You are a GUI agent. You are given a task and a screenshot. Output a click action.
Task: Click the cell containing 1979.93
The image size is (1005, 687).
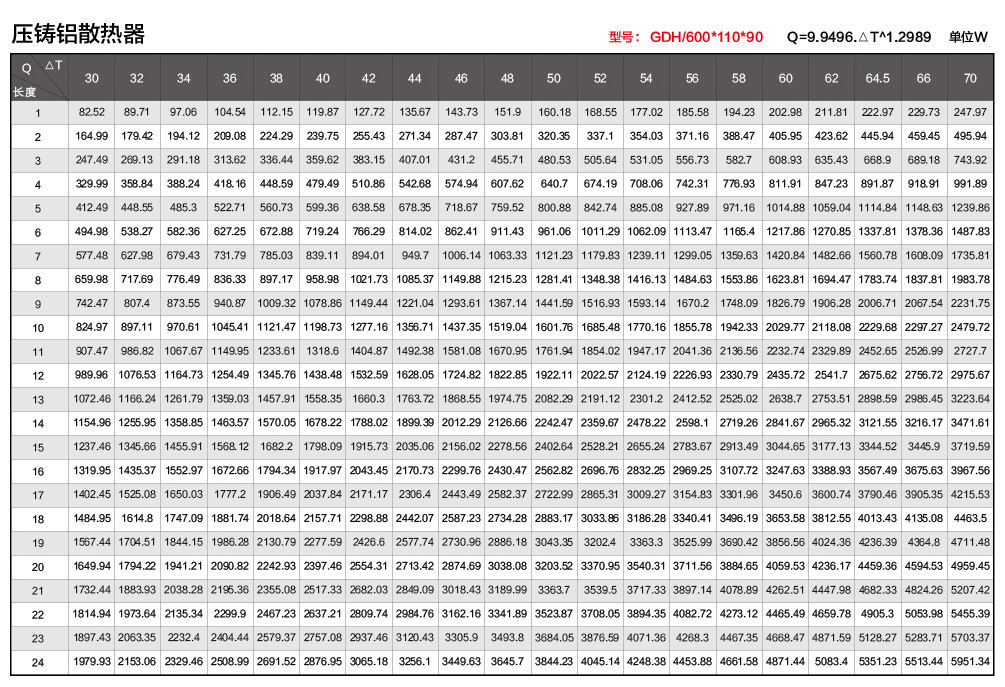92,662
